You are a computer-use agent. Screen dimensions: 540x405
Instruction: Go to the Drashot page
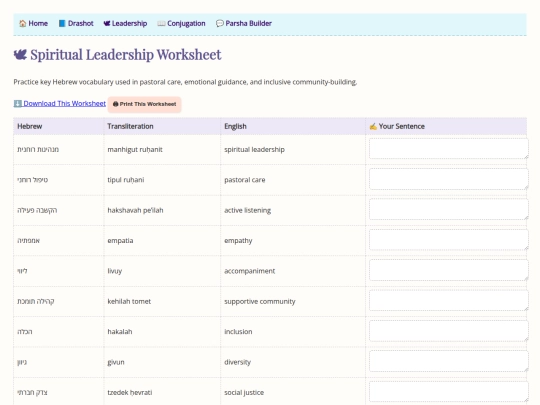[76, 23]
